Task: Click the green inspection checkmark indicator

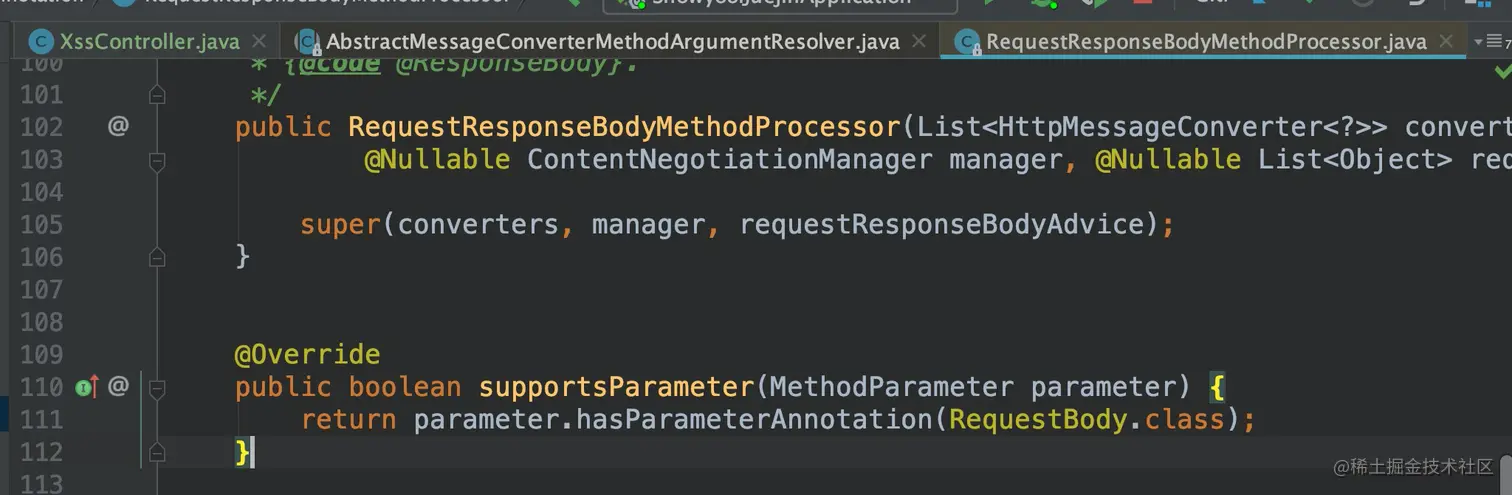Action: [1502, 72]
